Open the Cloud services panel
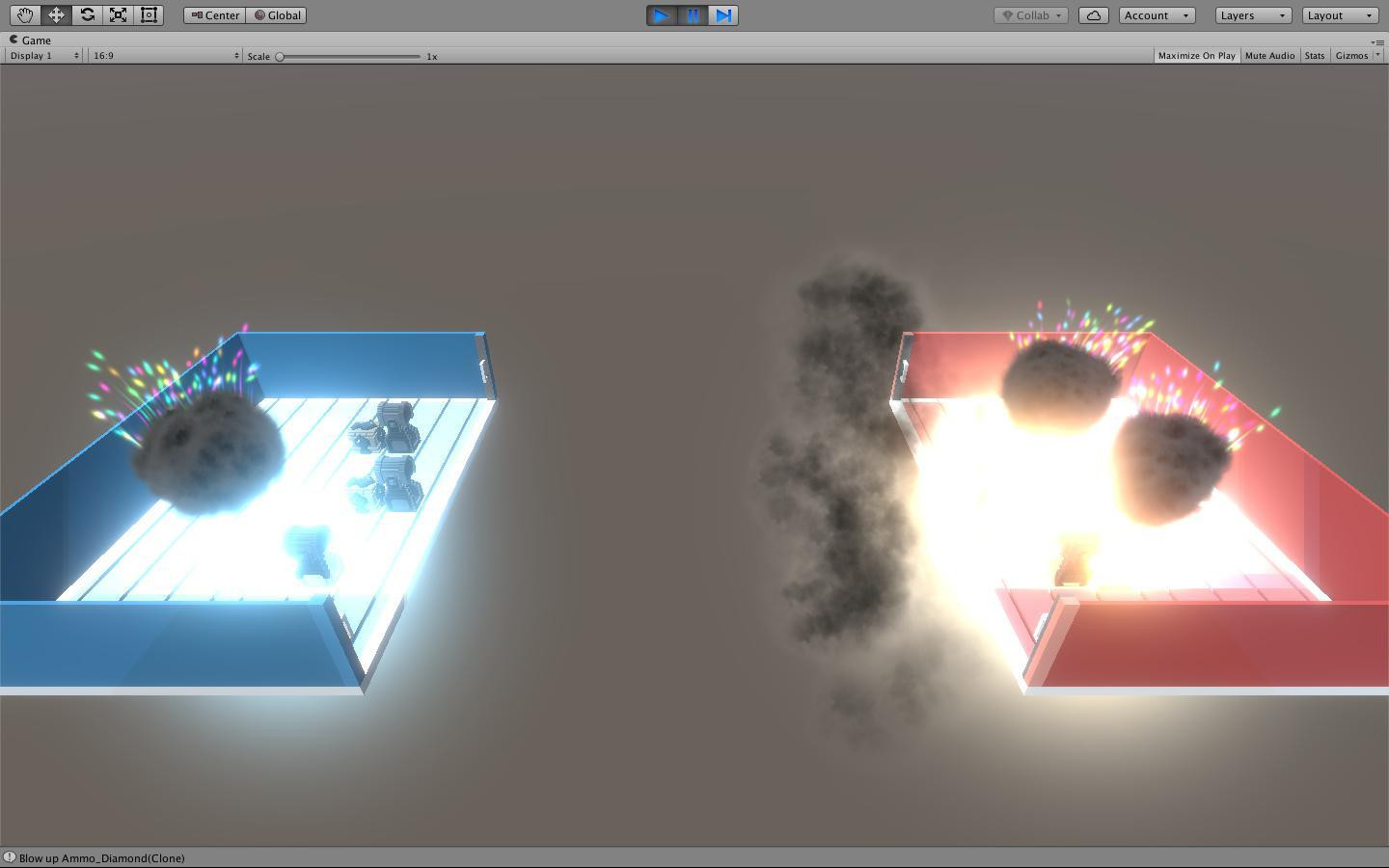1389x868 pixels. [1094, 15]
